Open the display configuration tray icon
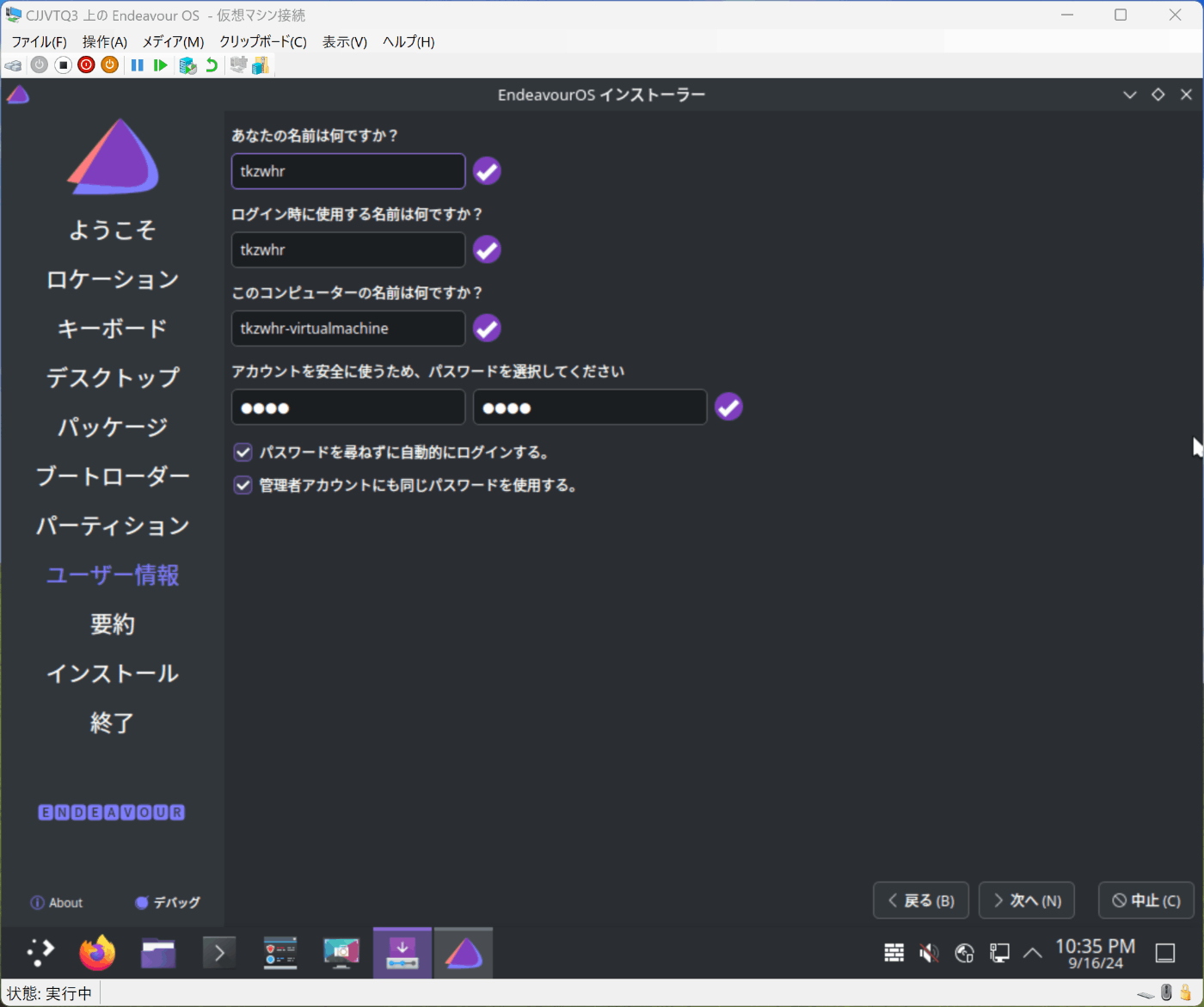Viewport: 1204px width, 1007px height. (x=999, y=952)
